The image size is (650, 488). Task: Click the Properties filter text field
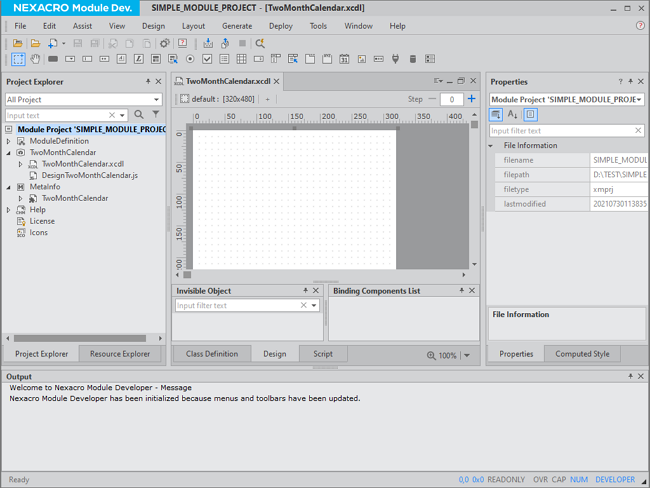click(560, 131)
